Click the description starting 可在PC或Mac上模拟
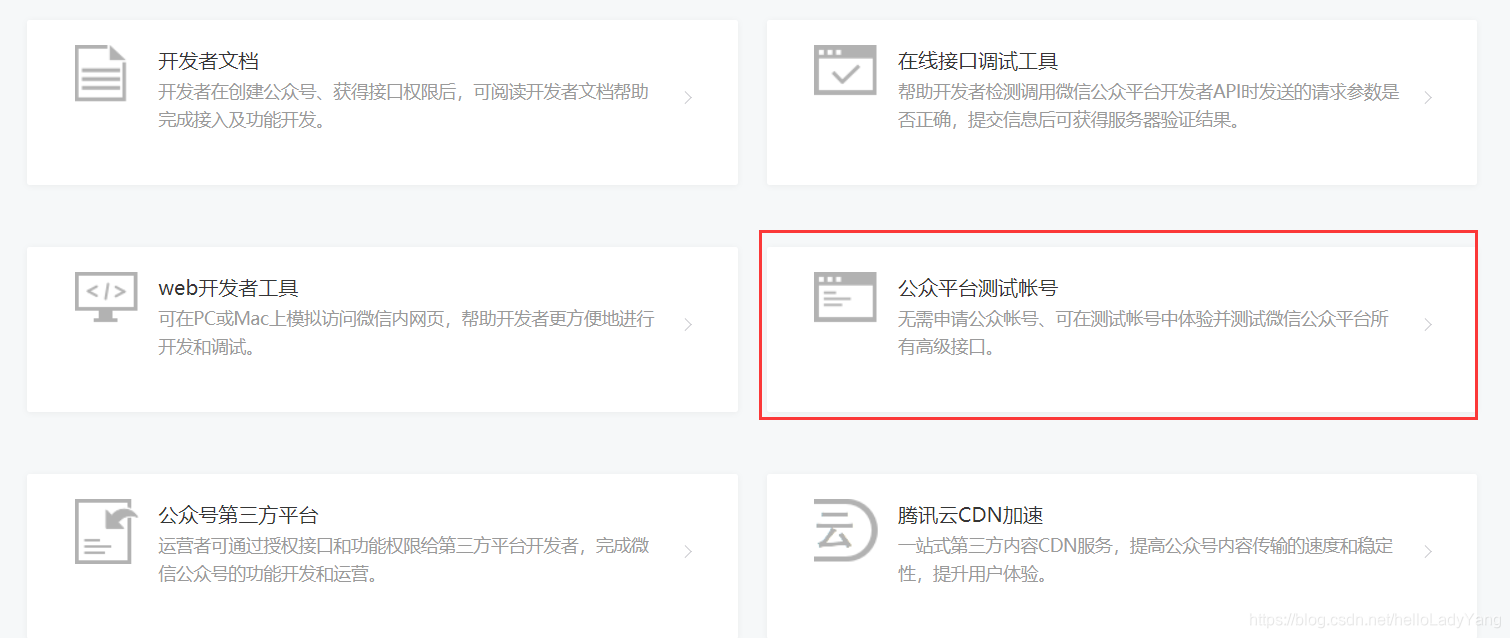Image resolution: width=1510 pixels, height=638 pixels. pos(406,333)
